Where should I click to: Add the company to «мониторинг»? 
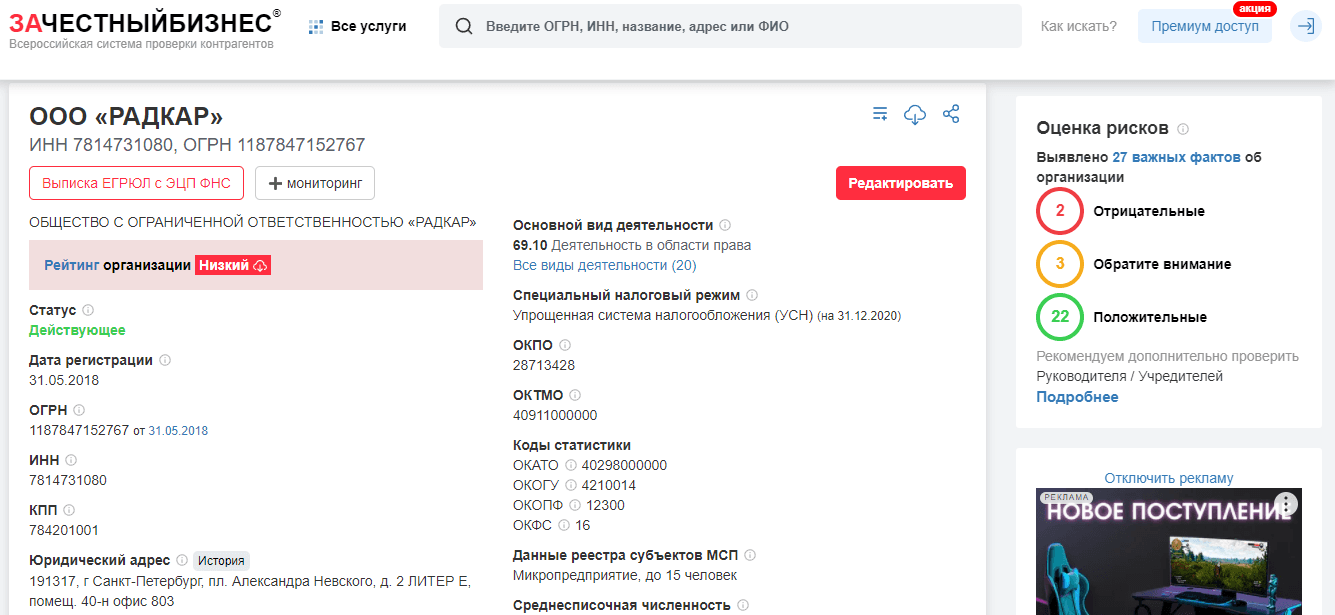[315, 182]
